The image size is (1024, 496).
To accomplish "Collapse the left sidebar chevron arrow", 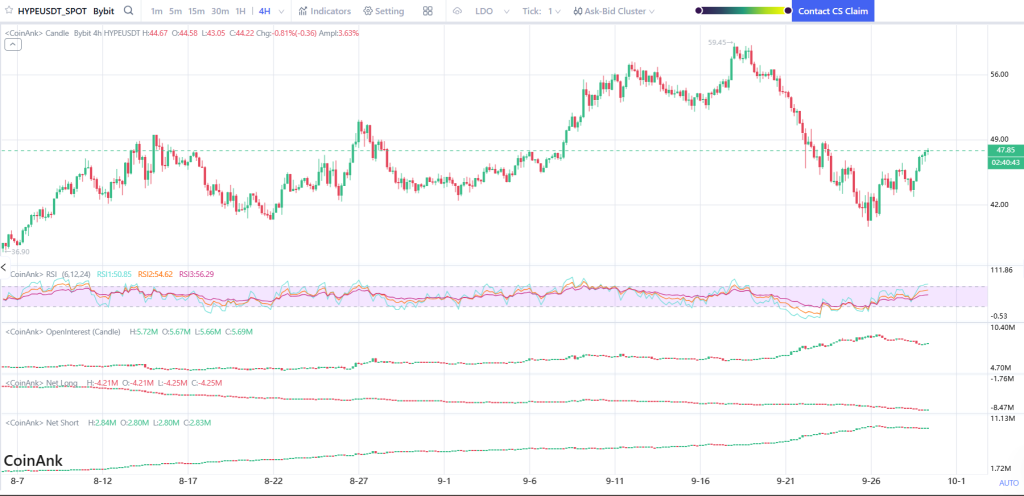I will (3, 268).
